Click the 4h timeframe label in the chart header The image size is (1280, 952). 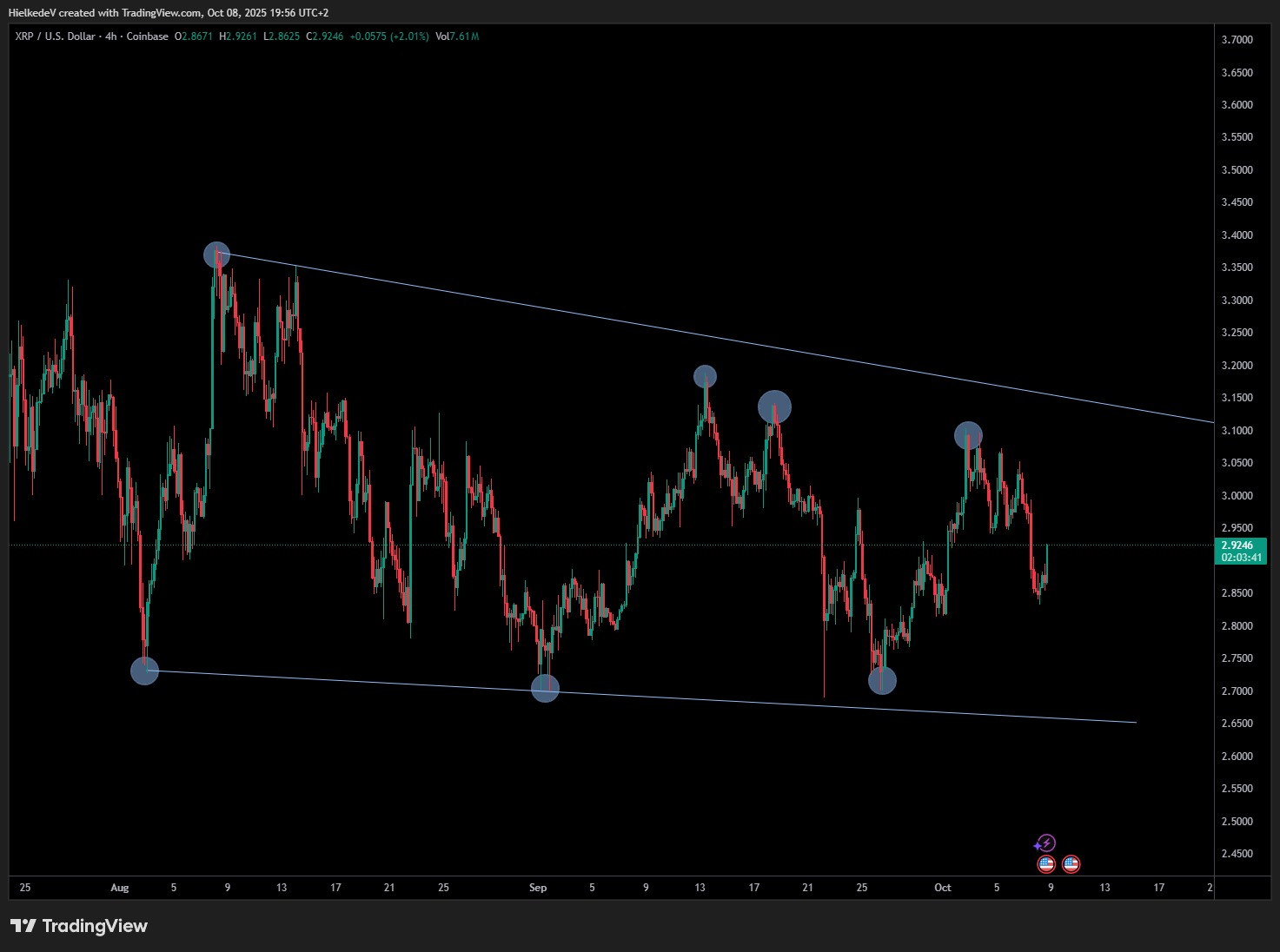[x=111, y=36]
